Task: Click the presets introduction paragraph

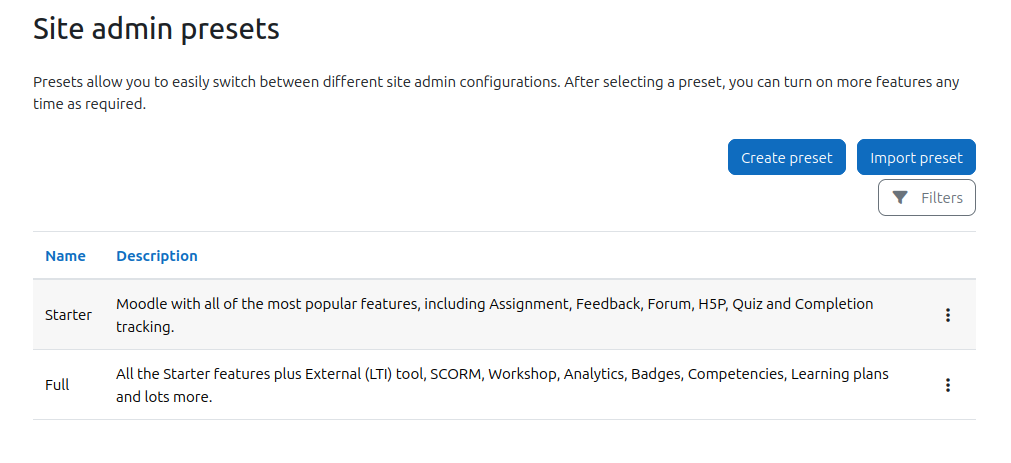Action: point(496,93)
